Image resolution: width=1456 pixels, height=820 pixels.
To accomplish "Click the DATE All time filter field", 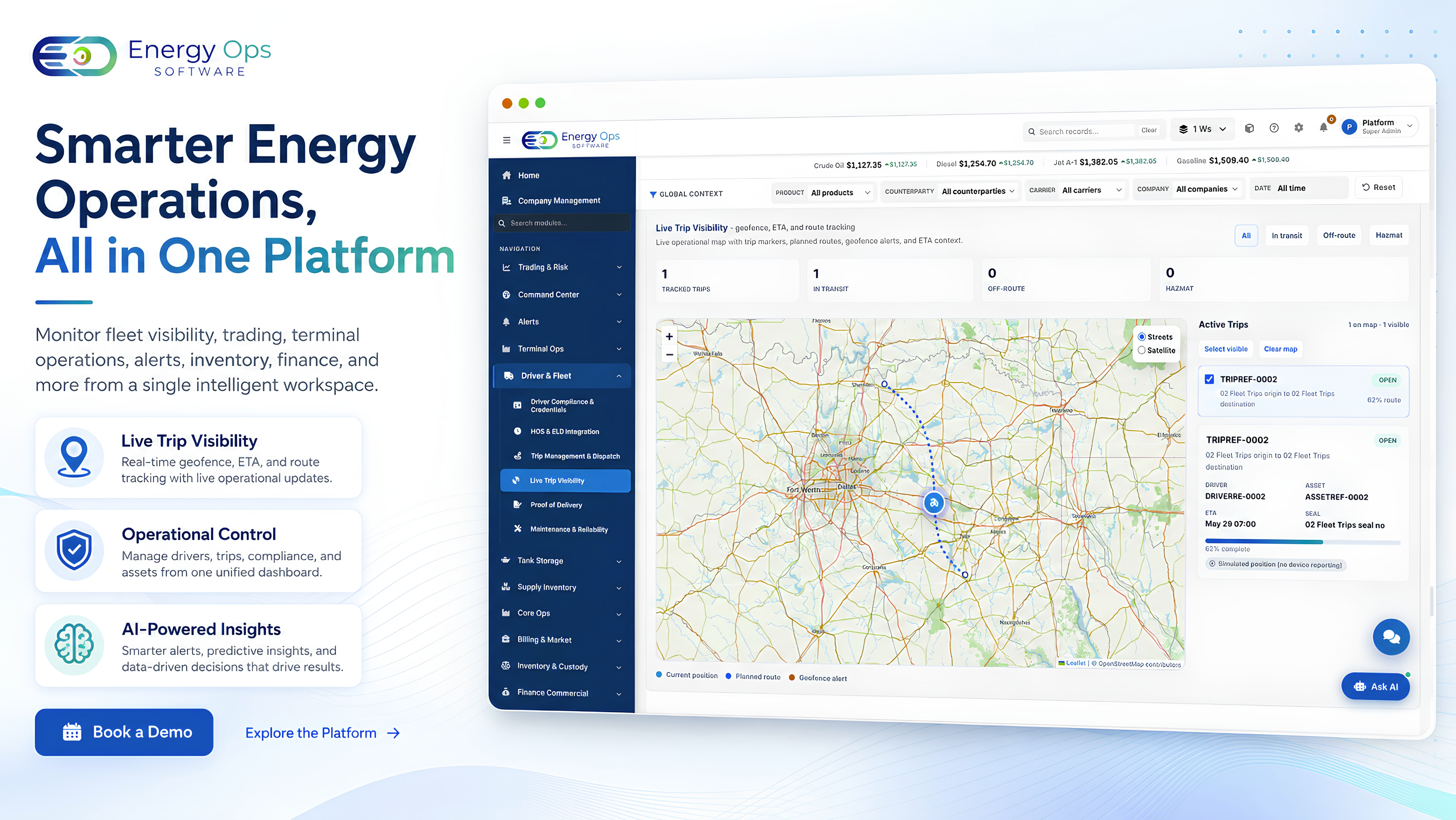I will (x=1298, y=188).
